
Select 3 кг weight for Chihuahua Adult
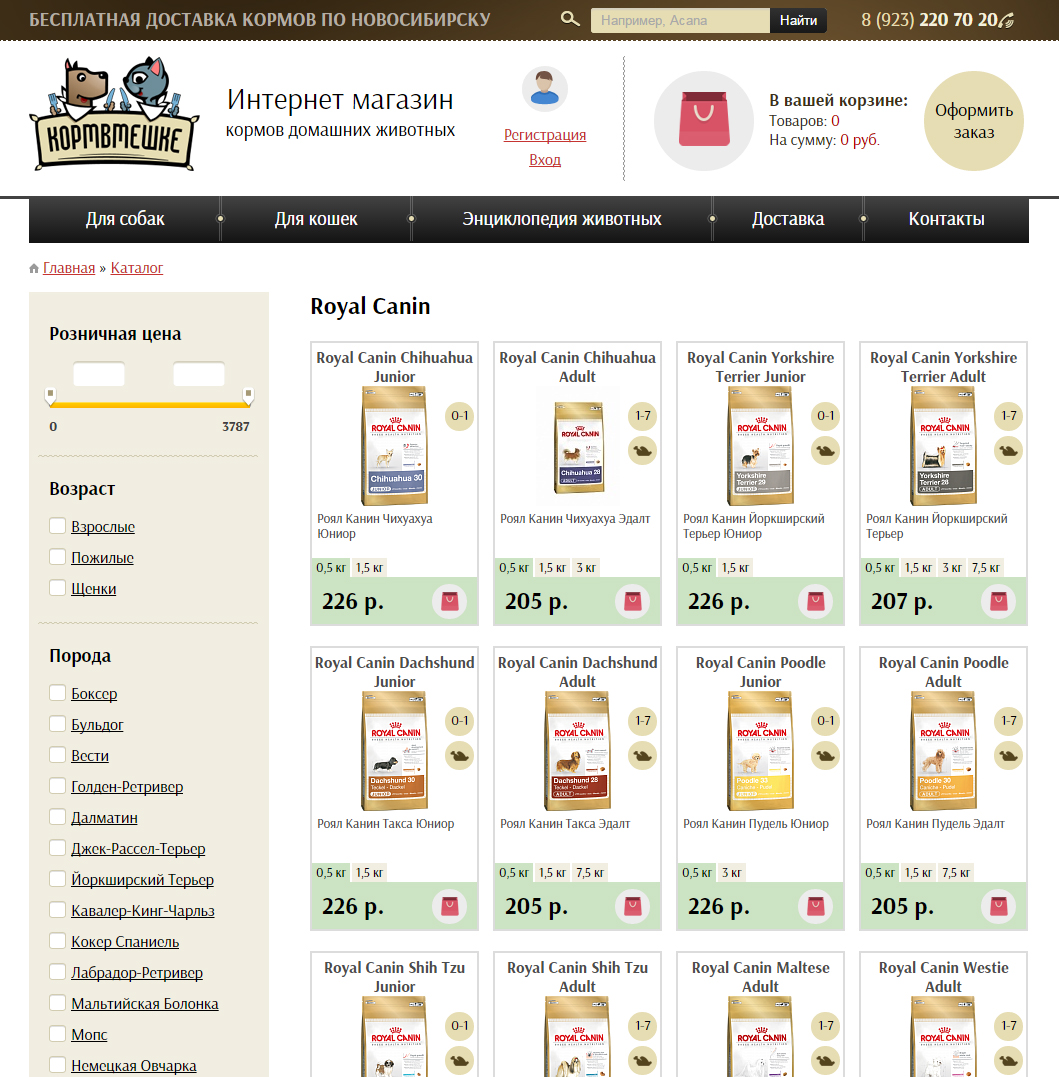click(586, 568)
